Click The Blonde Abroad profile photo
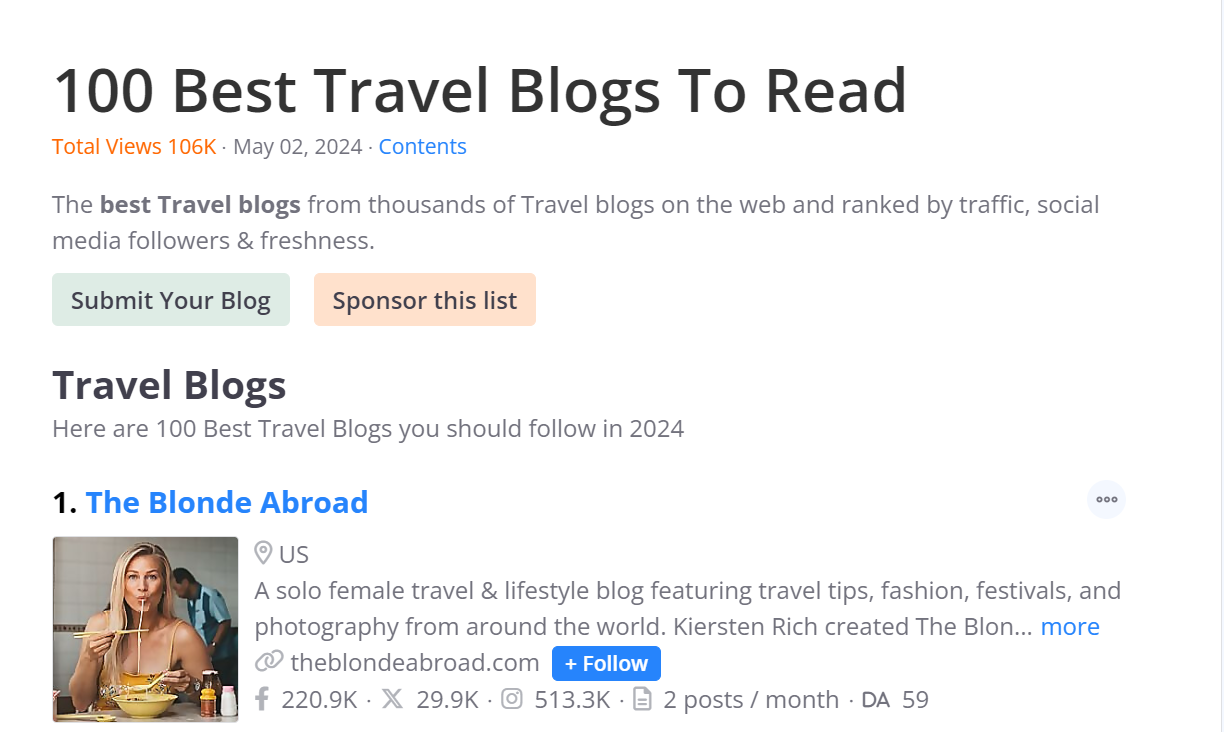Viewport: 1224px width, 732px height. pos(145,629)
